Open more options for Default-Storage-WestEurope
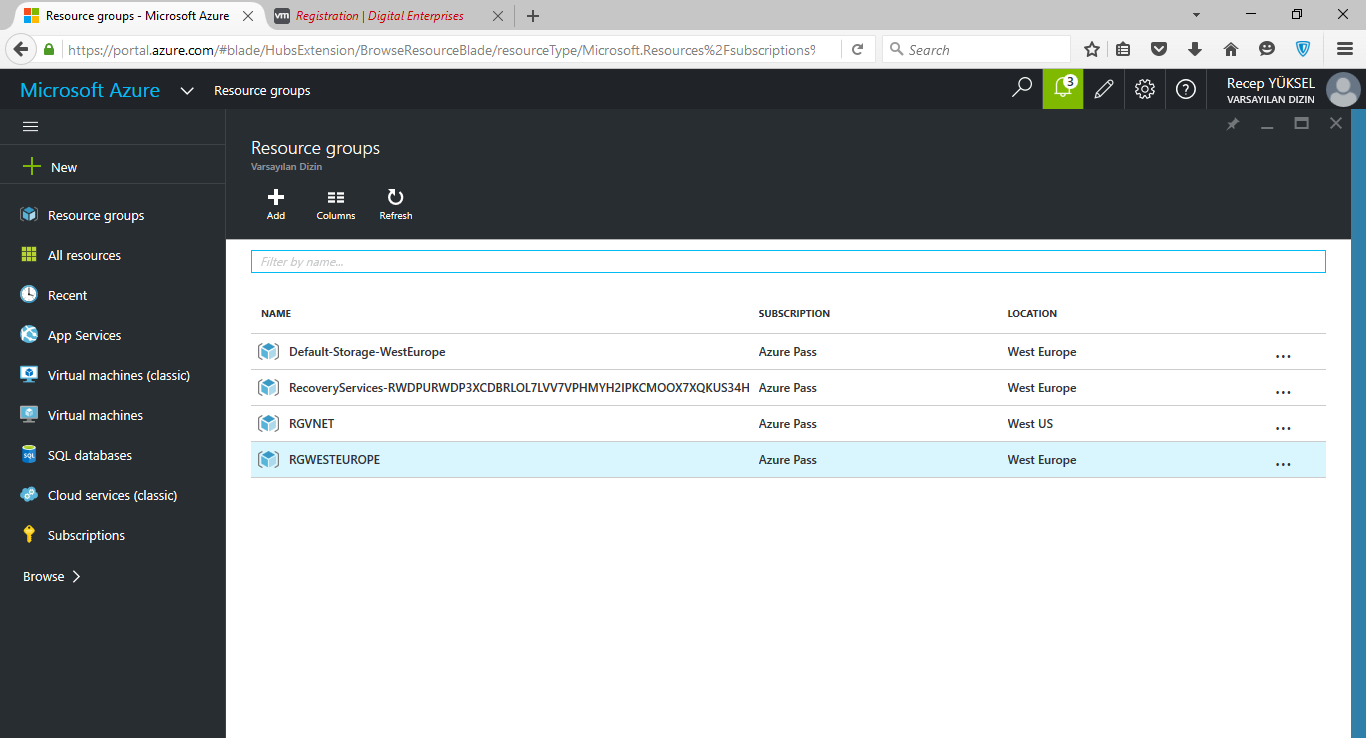Image resolution: width=1366 pixels, height=738 pixels. tap(1283, 355)
